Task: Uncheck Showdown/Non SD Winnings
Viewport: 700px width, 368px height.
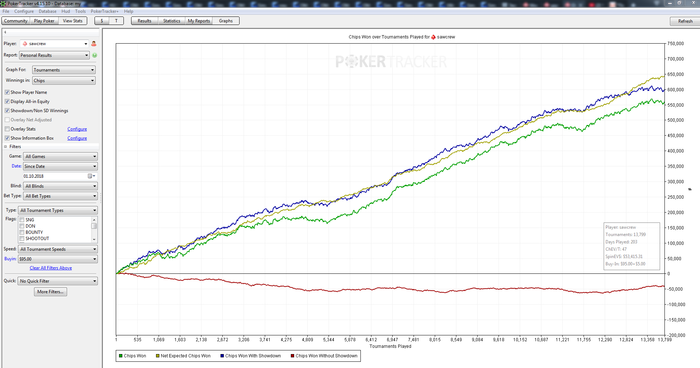Action: [7, 110]
